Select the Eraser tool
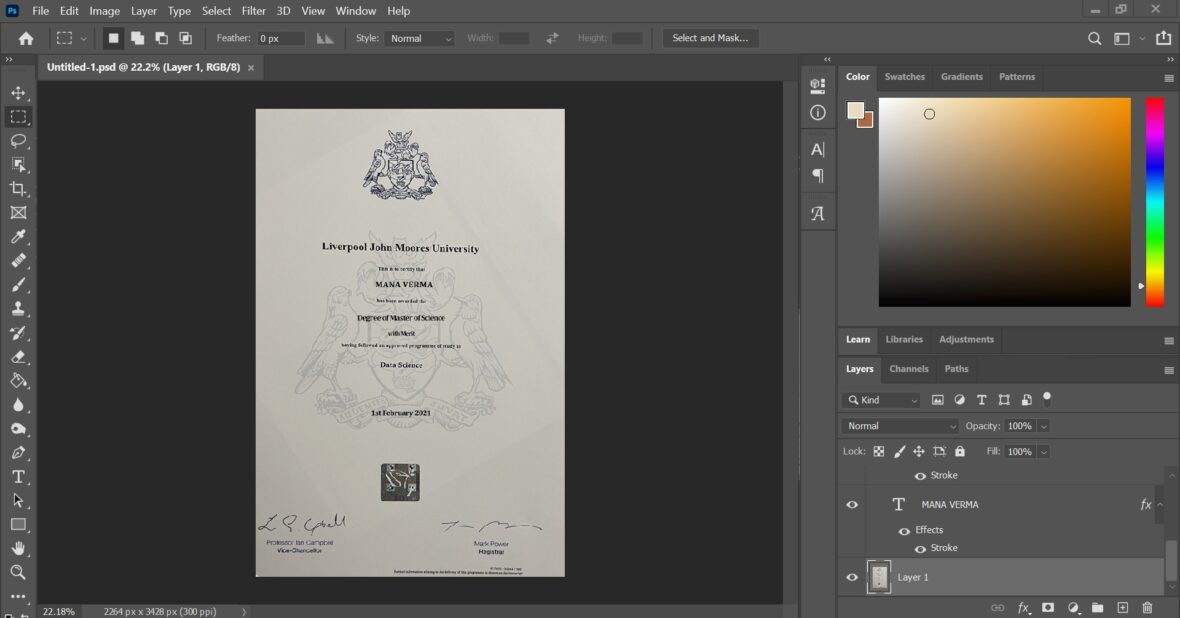Viewport: 1180px width, 618px height. pos(18,357)
